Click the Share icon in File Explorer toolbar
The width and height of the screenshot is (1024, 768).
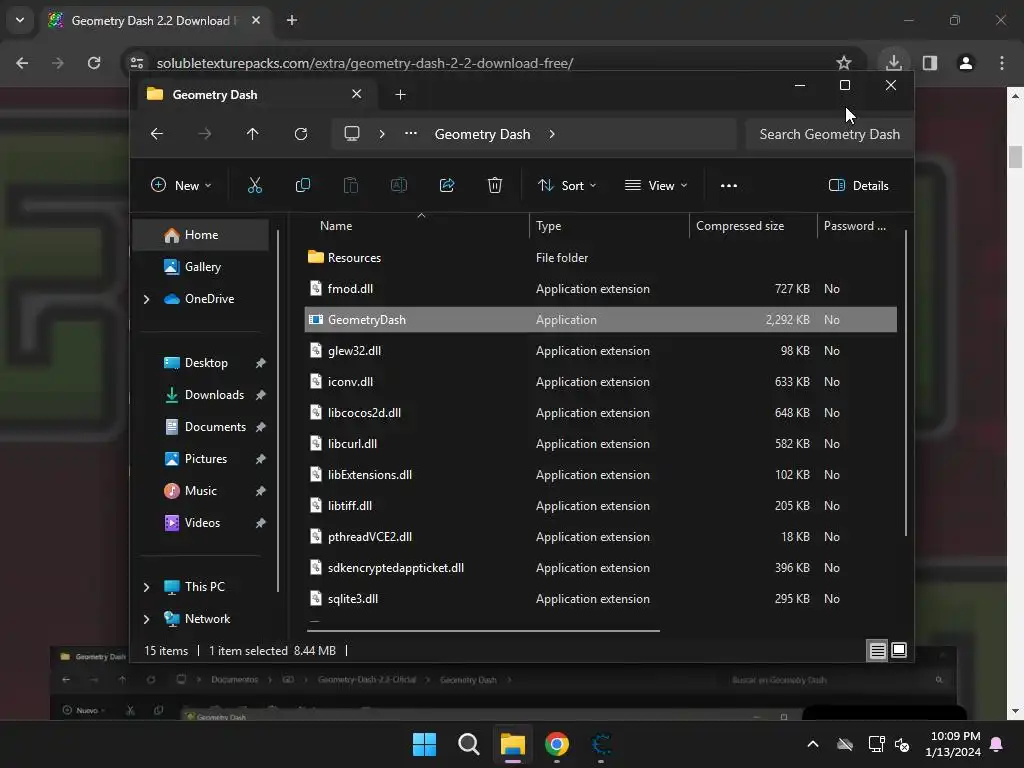pos(447,185)
